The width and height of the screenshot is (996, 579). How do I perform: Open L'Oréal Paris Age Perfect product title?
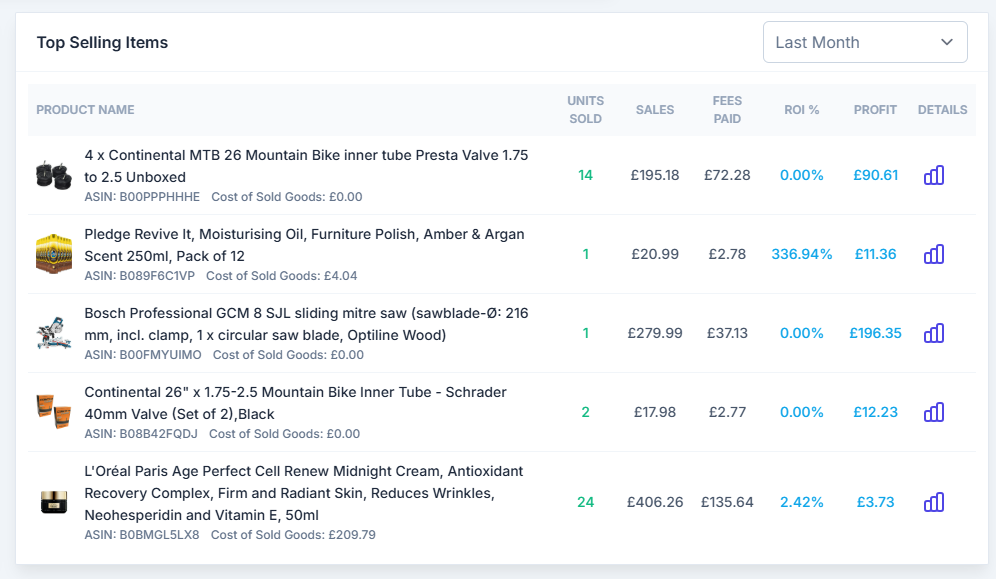[x=303, y=492]
